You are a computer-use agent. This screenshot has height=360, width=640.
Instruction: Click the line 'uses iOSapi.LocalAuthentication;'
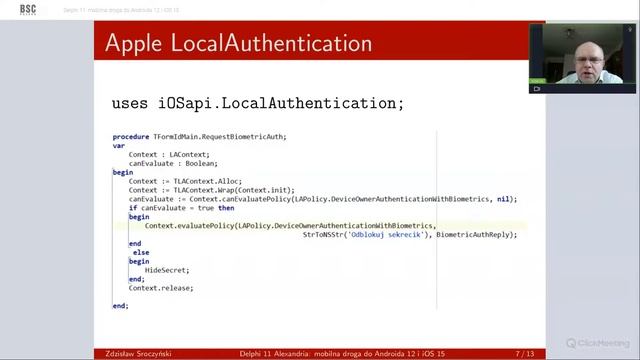click(258, 103)
